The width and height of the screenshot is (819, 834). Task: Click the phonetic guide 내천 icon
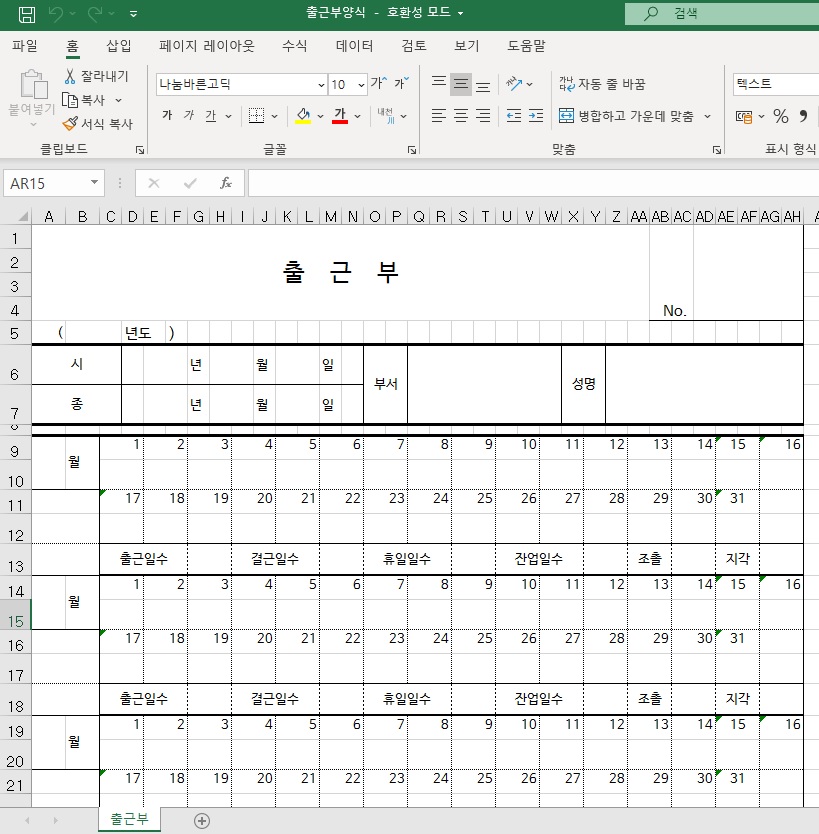[x=386, y=115]
